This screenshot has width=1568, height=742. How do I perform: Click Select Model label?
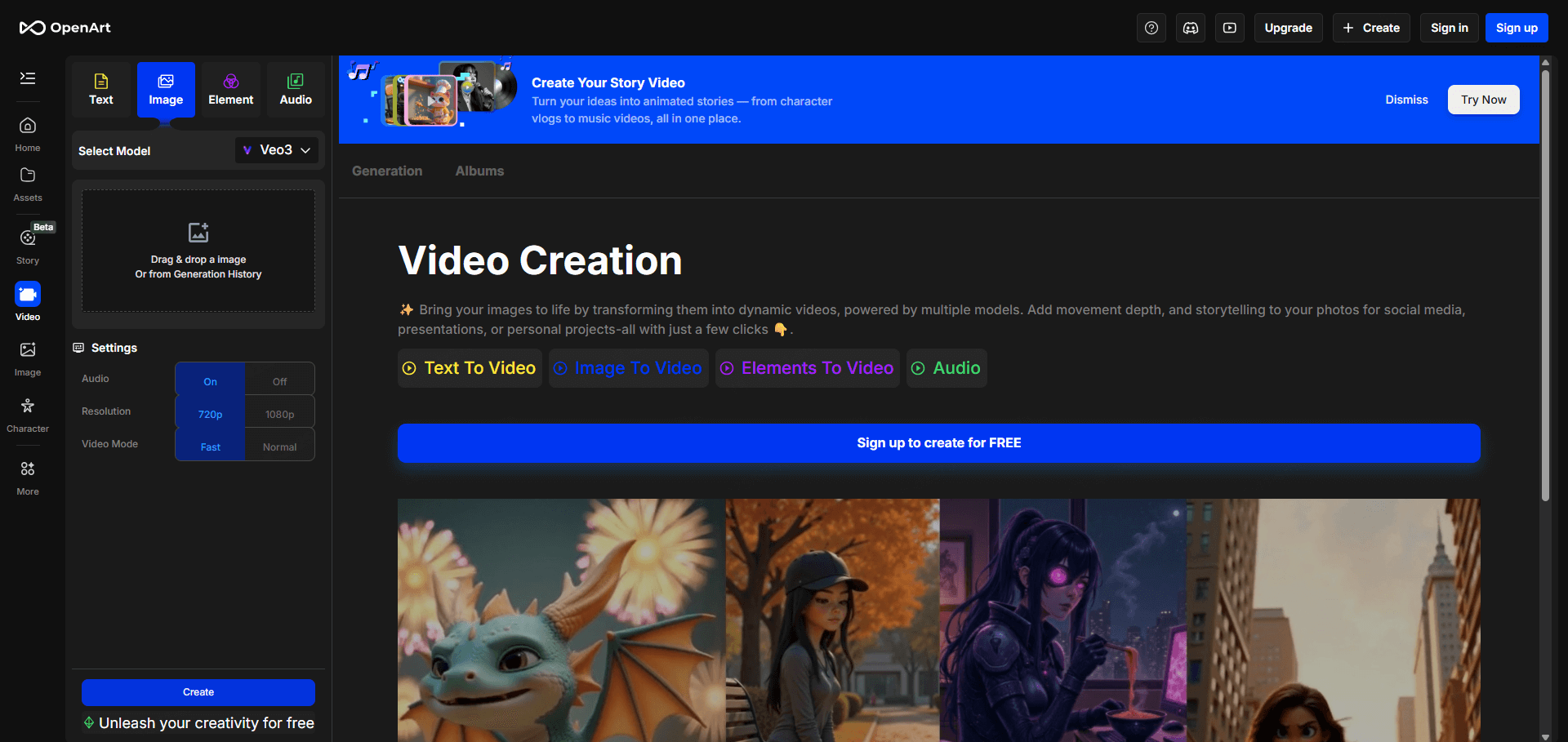tap(114, 151)
